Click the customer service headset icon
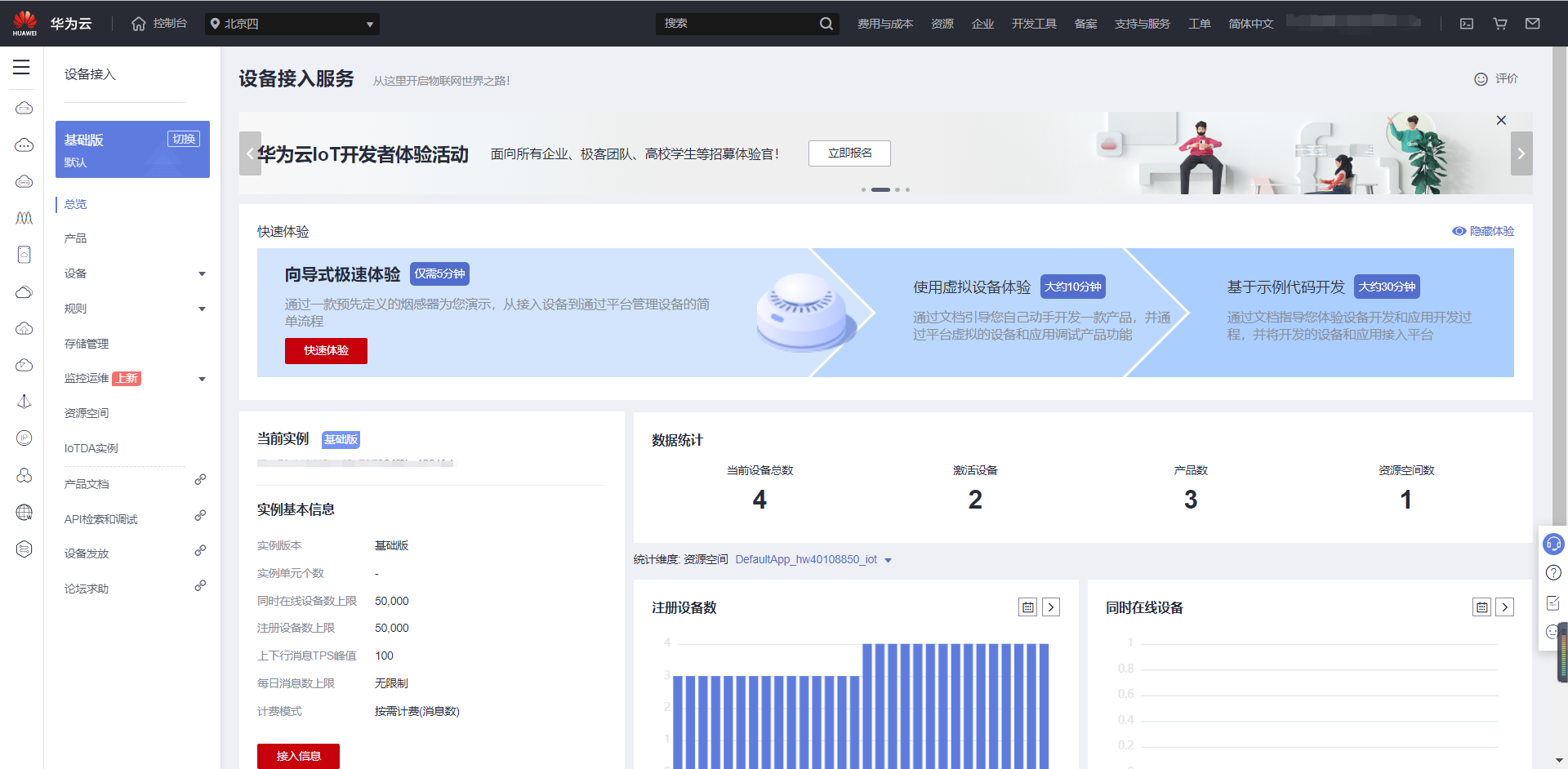Image resolution: width=1568 pixels, height=769 pixels. 1553,544
